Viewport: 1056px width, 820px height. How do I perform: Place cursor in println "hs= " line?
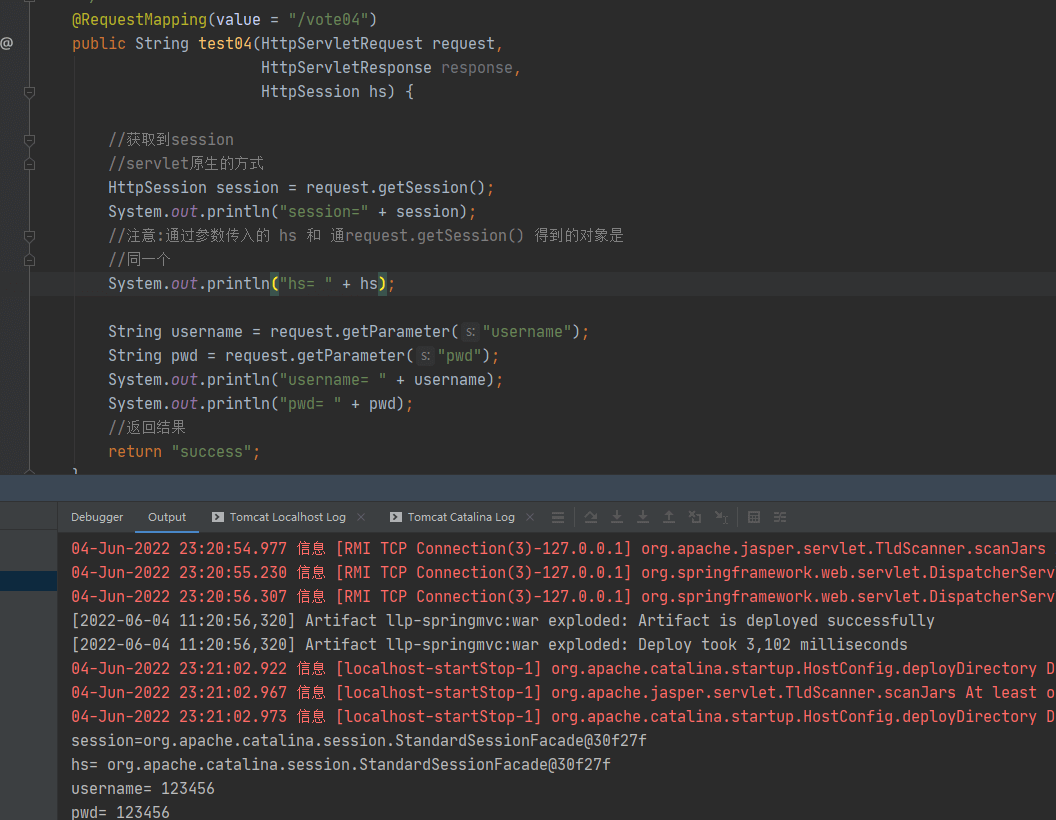click(251, 284)
